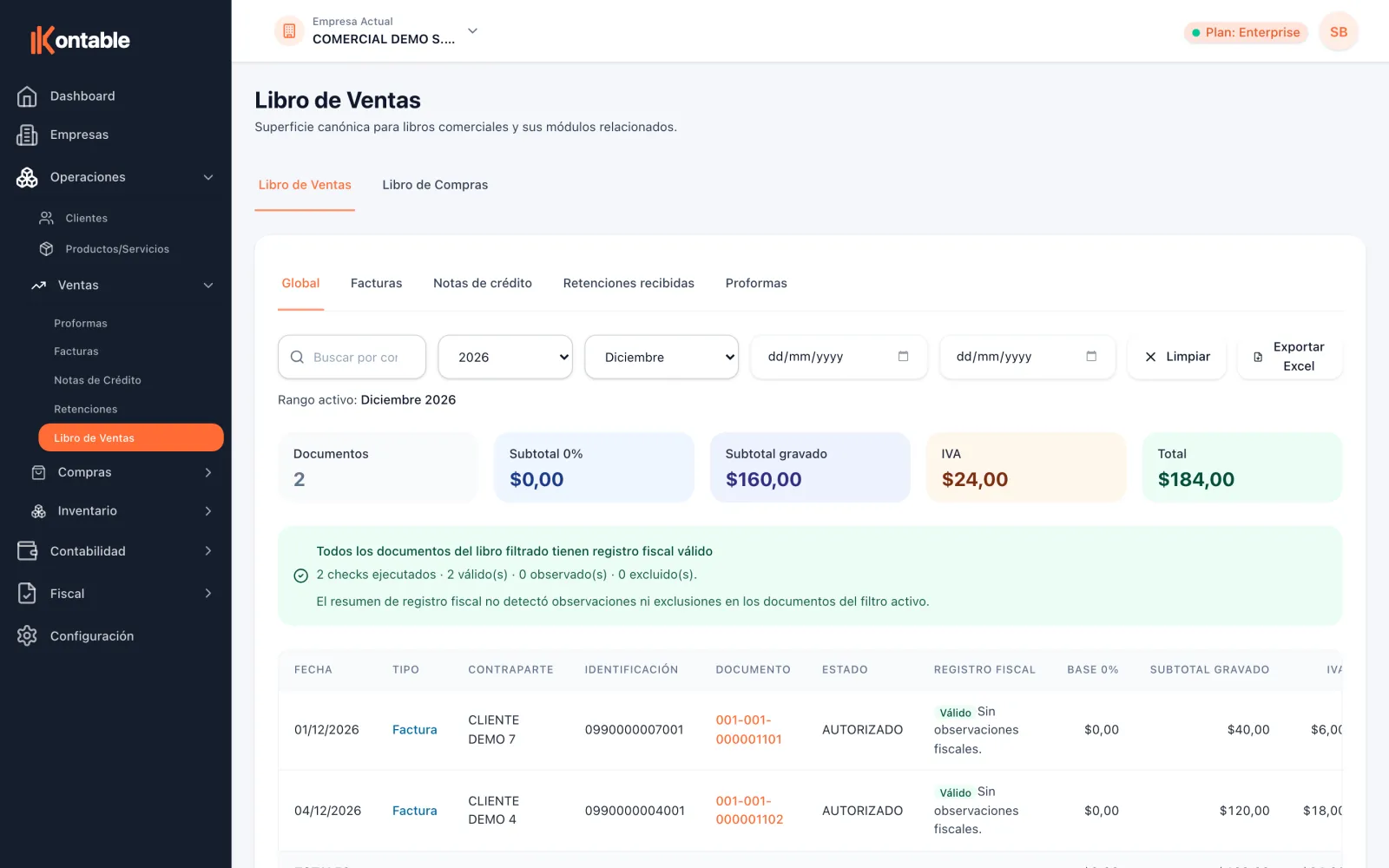Open the Empresa Actual company switcher chevron
The image size is (1389, 868).
pos(473,31)
